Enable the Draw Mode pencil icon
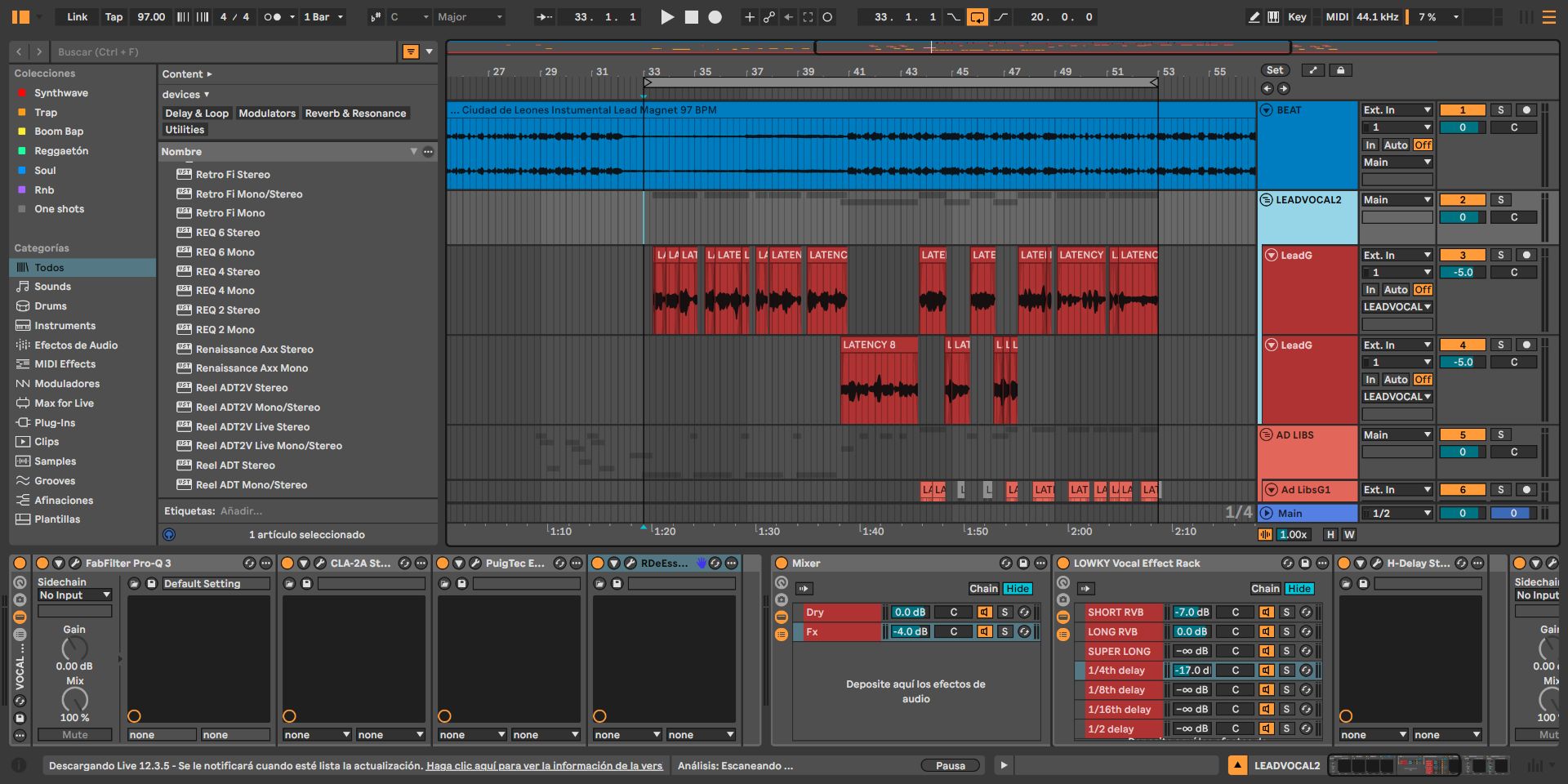The width and height of the screenshot is (1568, 784). [x=1254, y=16]
